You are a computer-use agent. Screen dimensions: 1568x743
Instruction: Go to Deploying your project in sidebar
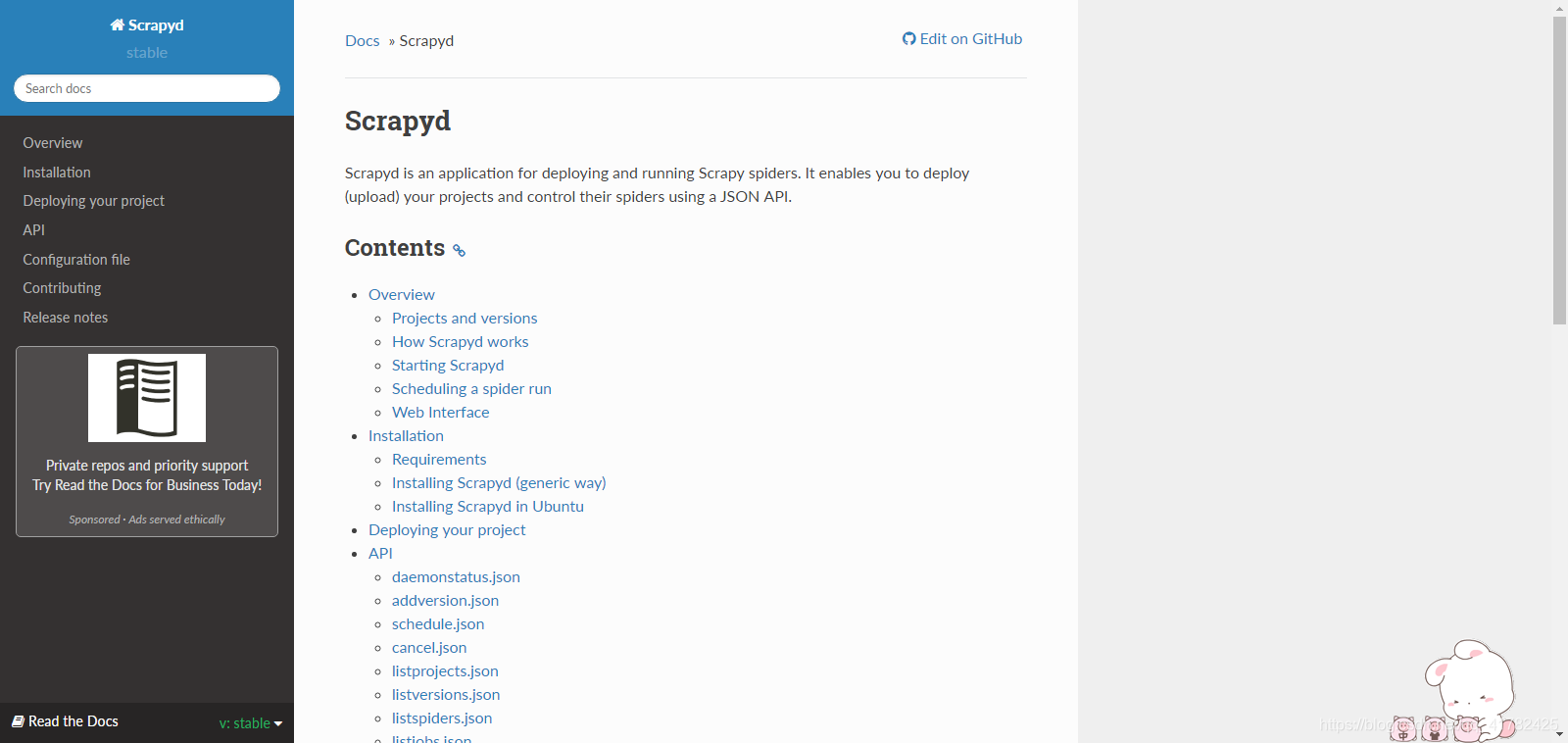pyautogui.click(x=94, y=201)
